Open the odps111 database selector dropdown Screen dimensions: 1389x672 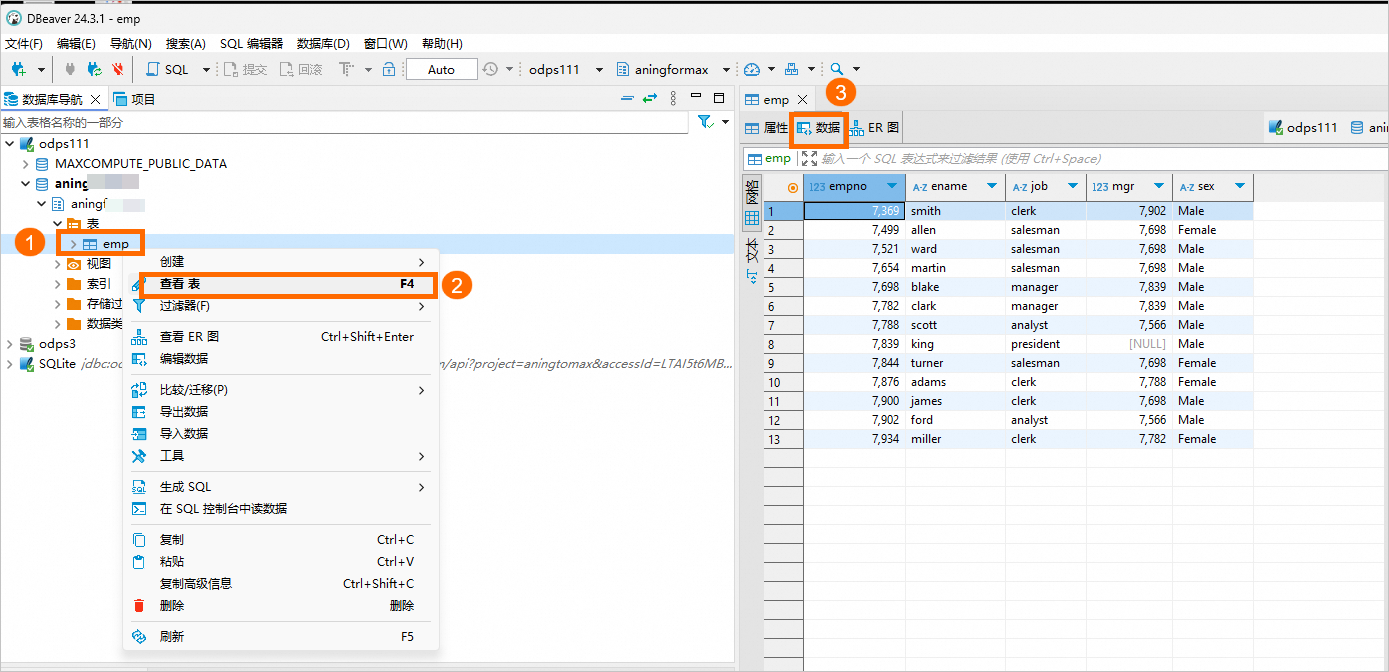click(x=598, y=69)
